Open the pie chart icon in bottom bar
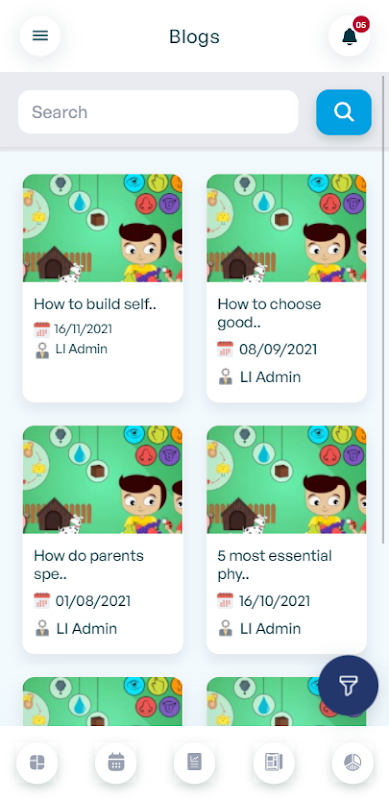This screenshot has width=389, height=800. (352, 763)
